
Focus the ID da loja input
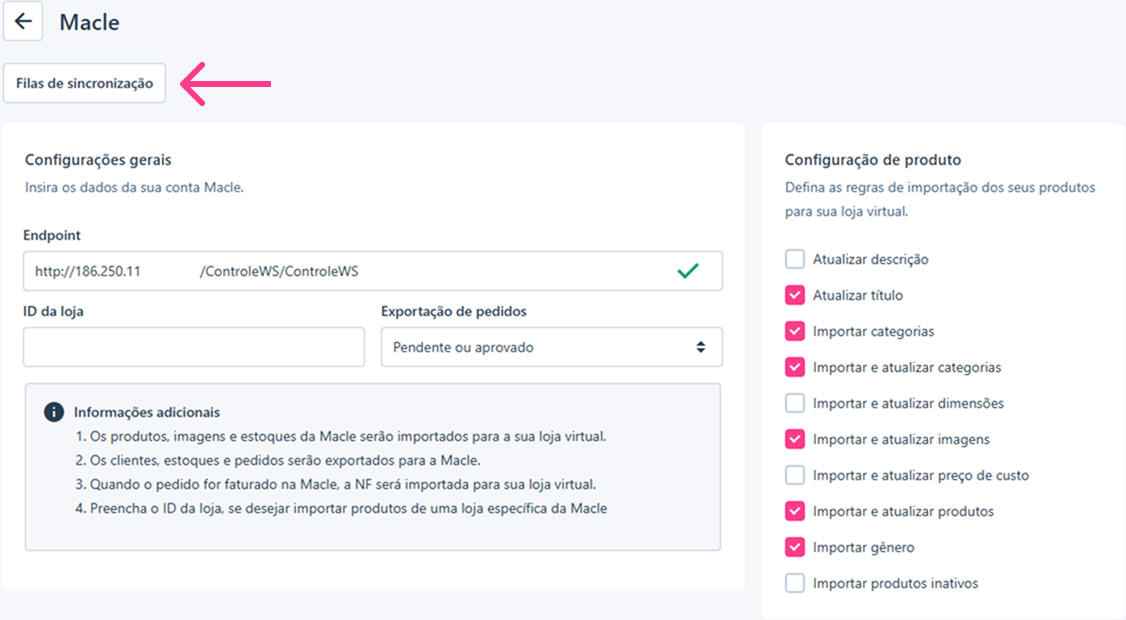click(194, 347)
